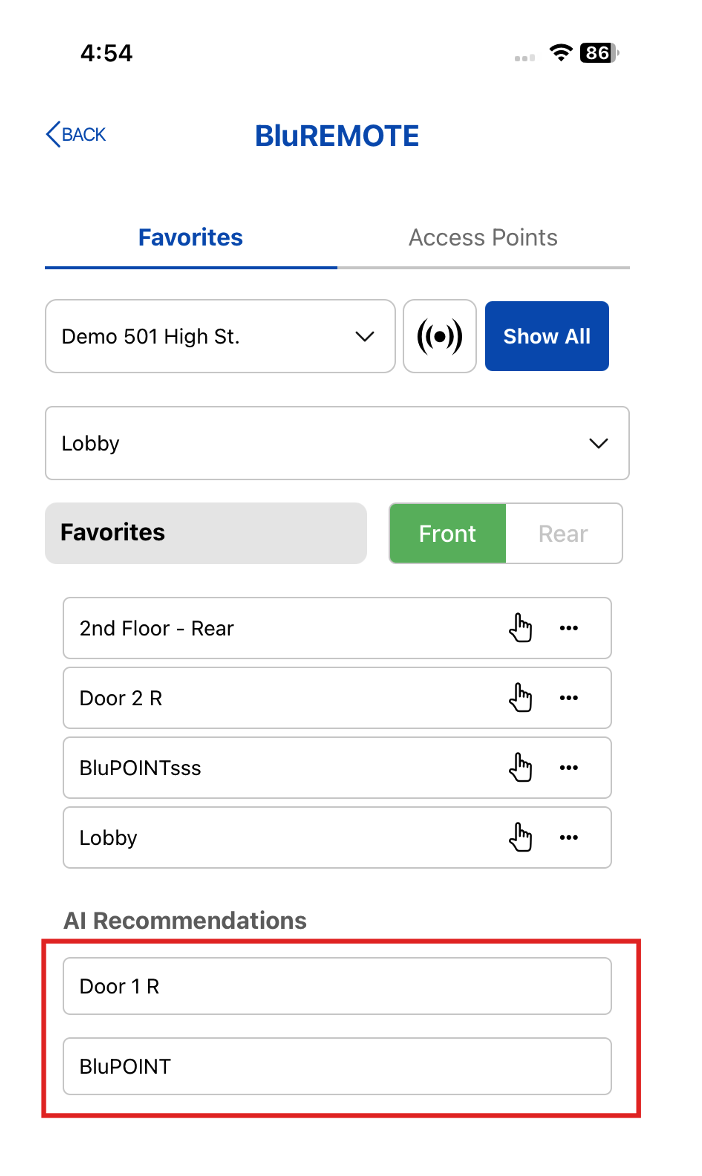
Task: Tap hand icon for 2nd Floor - Rear
Action: 521,628
